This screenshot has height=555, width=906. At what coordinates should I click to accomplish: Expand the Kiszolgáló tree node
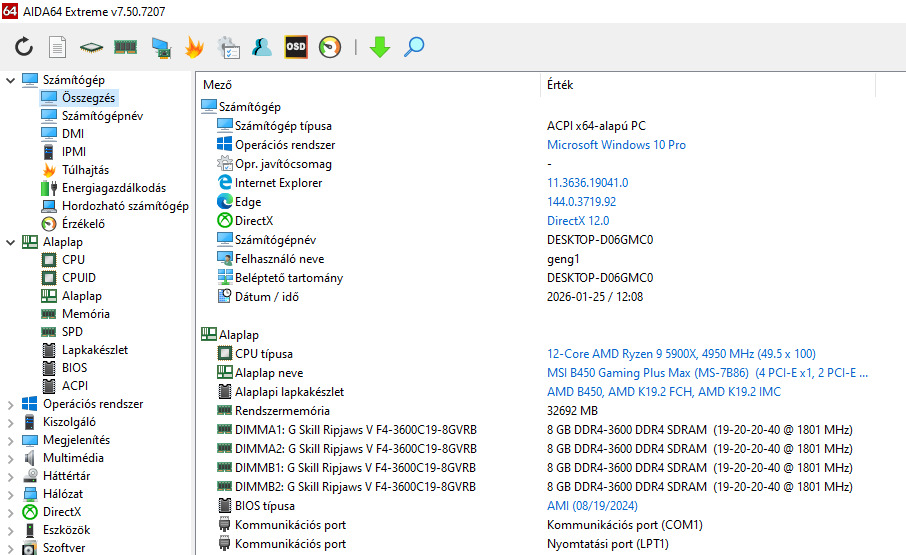pyautogui.click(x=10, y=423)
